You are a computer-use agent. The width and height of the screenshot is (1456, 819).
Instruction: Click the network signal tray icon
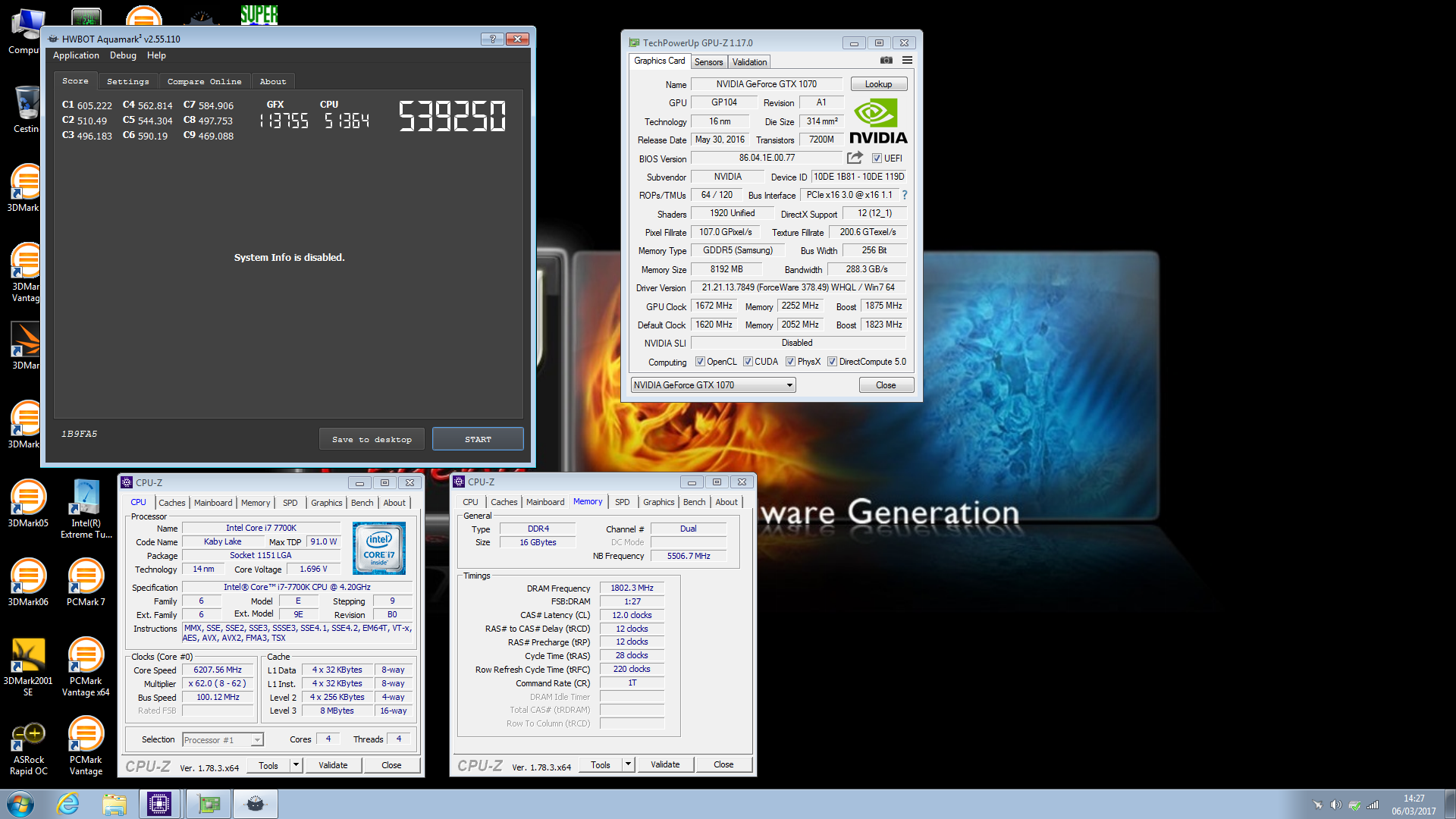point(1373,805)
